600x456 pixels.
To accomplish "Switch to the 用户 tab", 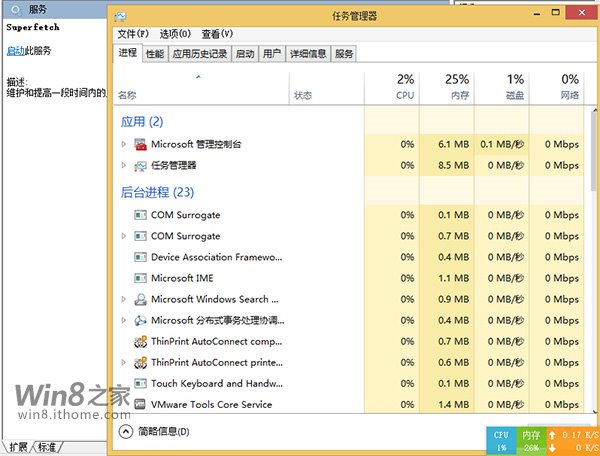I will pyautogui.click(x=272, y=54).
